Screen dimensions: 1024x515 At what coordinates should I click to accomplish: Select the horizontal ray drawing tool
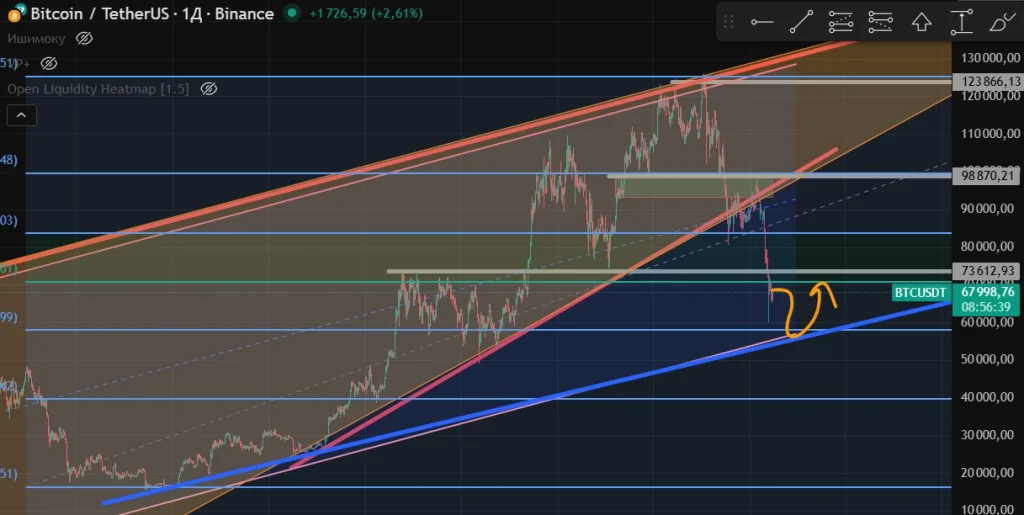tap(761, 22)
